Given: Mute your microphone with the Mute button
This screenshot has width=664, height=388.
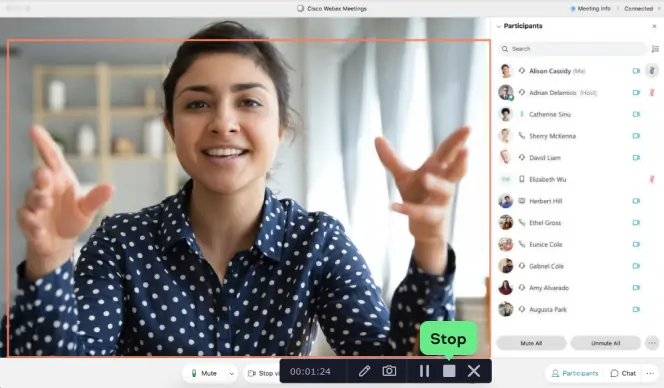Looking at the screenshot, I should [x=205, y=373].
